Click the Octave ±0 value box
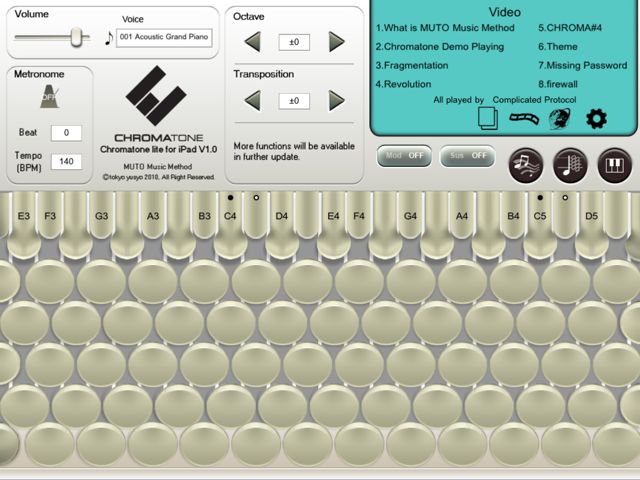The image size is (640, 480). 294,42
